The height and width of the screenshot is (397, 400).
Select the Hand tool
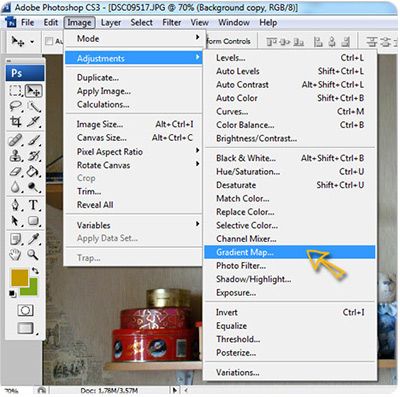coord(15,255)
